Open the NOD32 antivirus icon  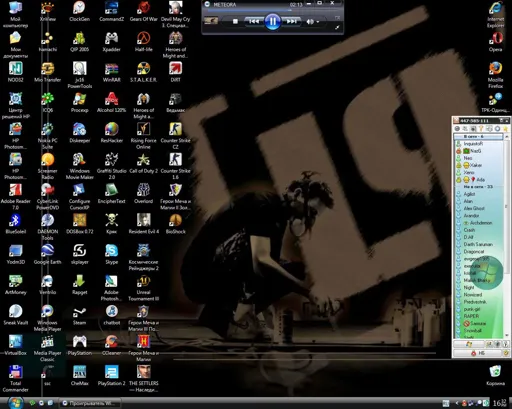(15, 72)
